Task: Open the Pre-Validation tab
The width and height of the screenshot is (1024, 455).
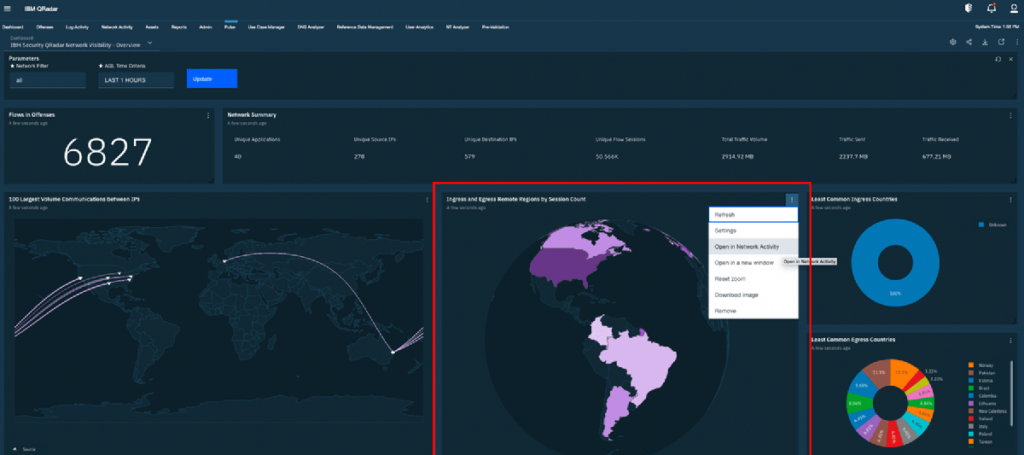Action: point(496,27)
